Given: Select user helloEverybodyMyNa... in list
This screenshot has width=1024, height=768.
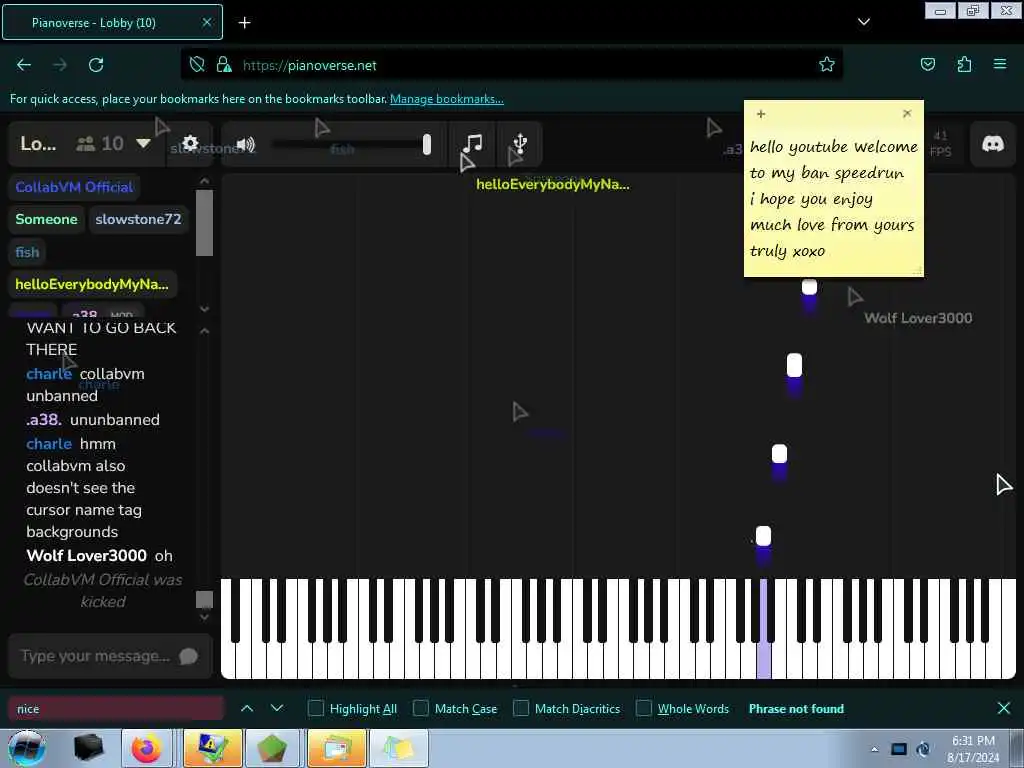Looking at the screenshot, I should click(92, 284).
